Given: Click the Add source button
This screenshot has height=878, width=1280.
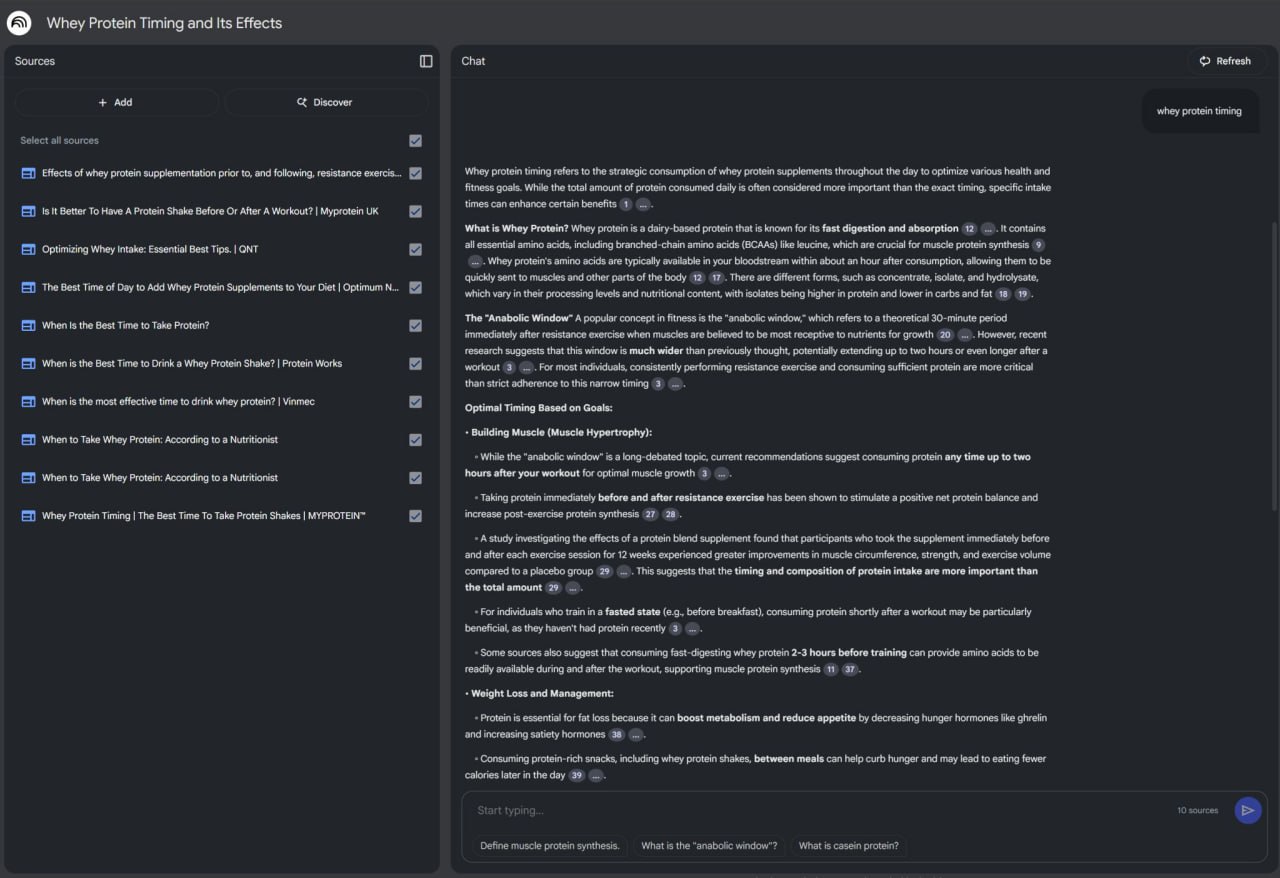Looking at the screenshot, I should click(116, 102).
